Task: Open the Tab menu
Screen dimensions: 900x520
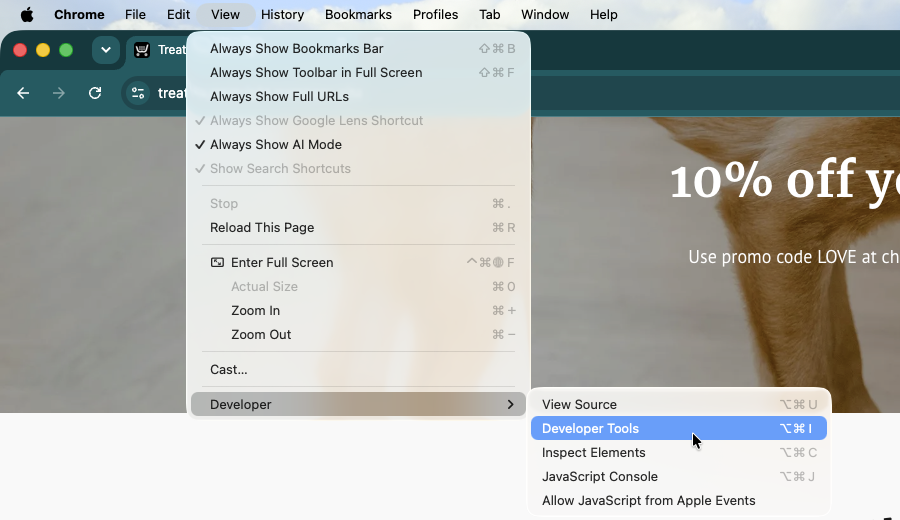Action: point(490,14)
